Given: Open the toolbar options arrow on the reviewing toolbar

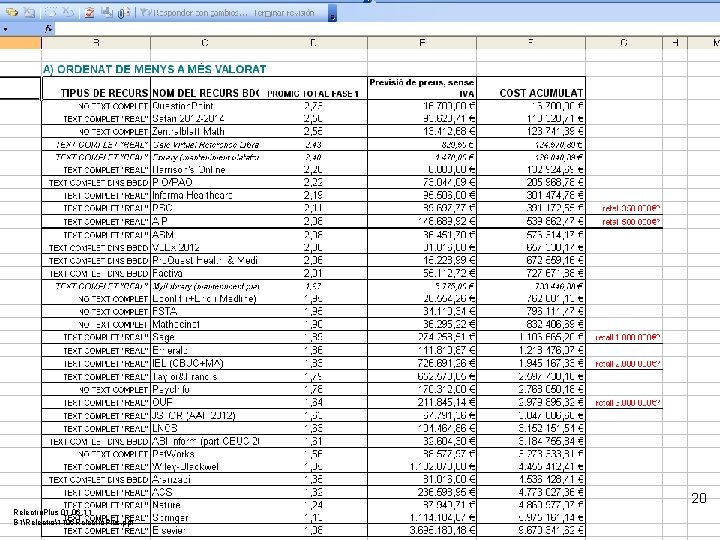Looking at the screenshot, I should (332, 13).
